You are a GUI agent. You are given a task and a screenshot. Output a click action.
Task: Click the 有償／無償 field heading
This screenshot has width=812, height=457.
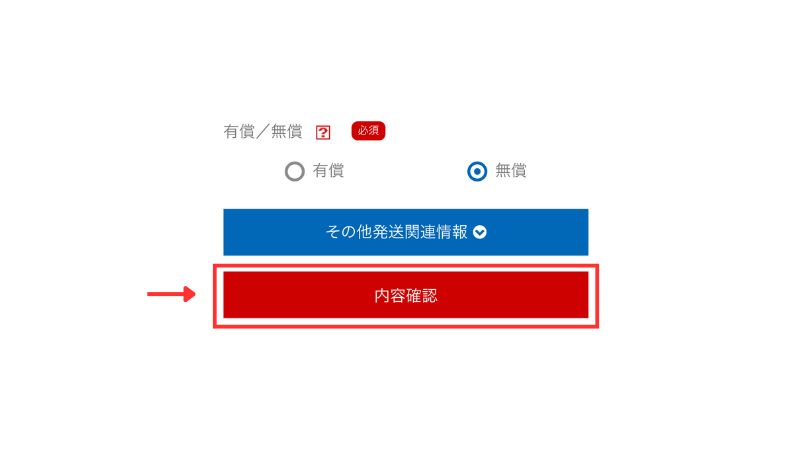tap(263, 132)
